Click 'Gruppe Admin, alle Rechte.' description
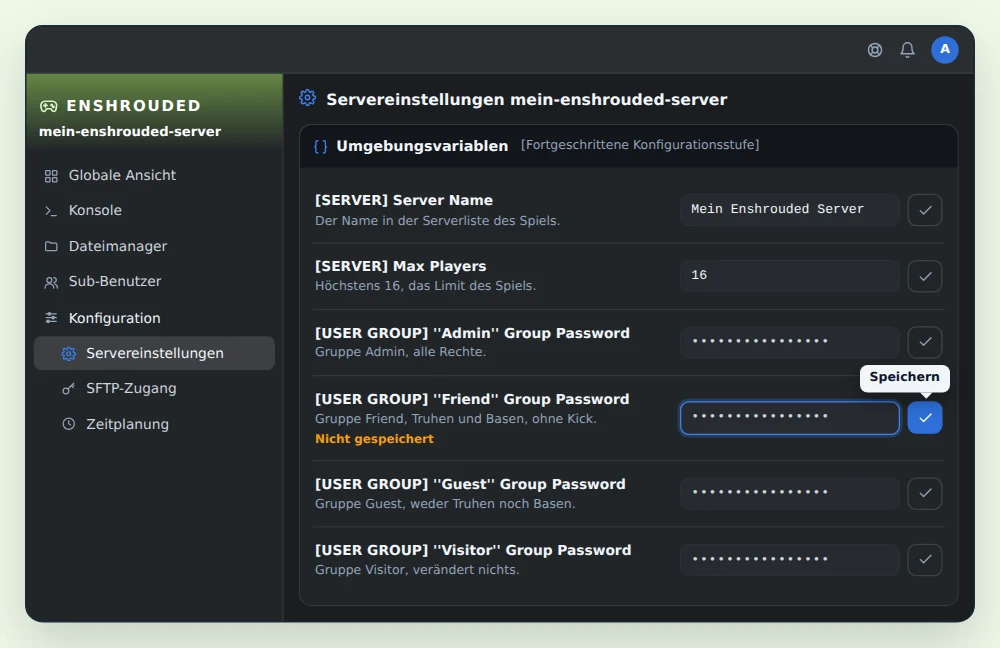Screen dimensions: 1000x648 pos(401,351)
